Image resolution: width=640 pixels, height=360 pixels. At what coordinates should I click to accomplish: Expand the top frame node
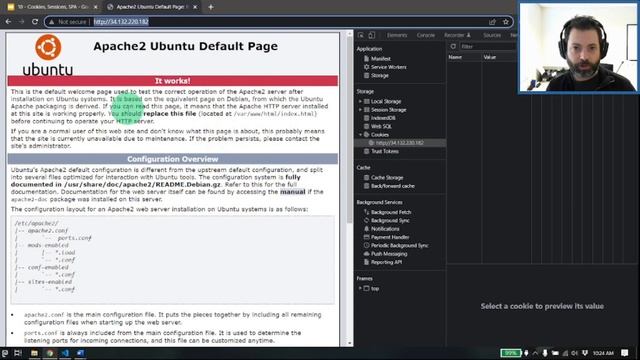click(x=360, y=289)
